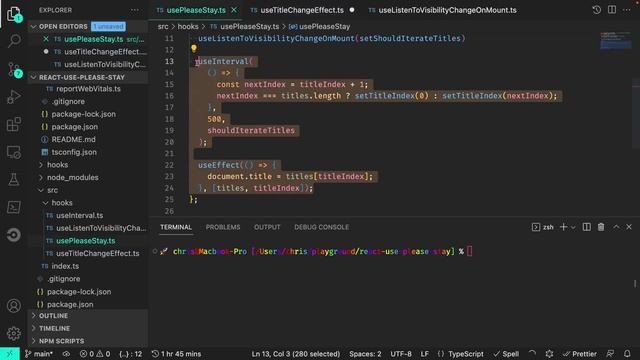640x360 pixels.
Task: Open the Accounts menu icon
Action: pyautogui.click(x=14, y=306)
